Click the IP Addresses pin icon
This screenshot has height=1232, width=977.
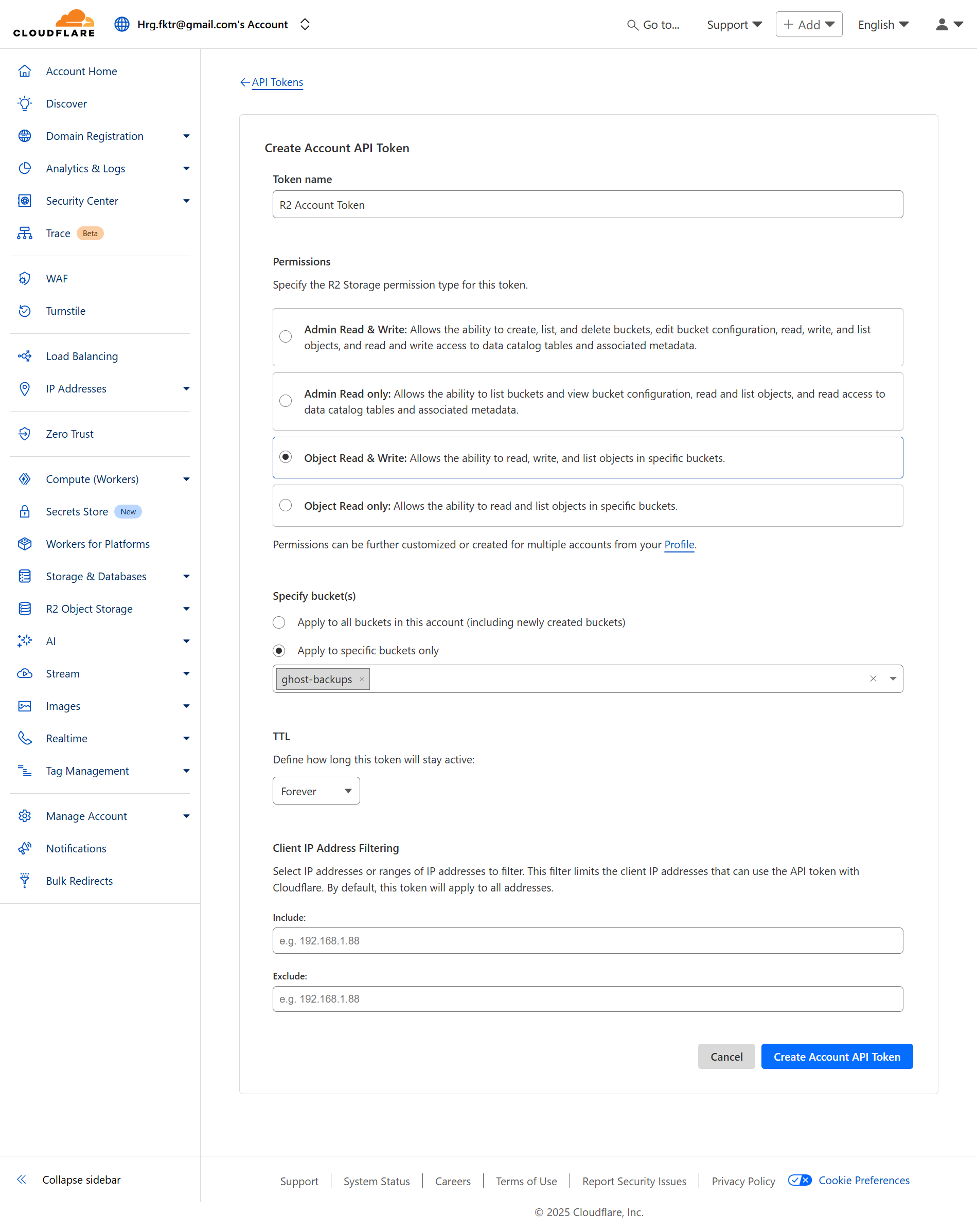point(25,388)
